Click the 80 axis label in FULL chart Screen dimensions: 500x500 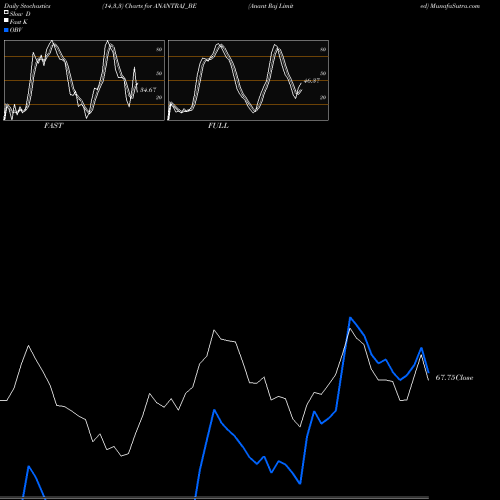click(323, 49)
